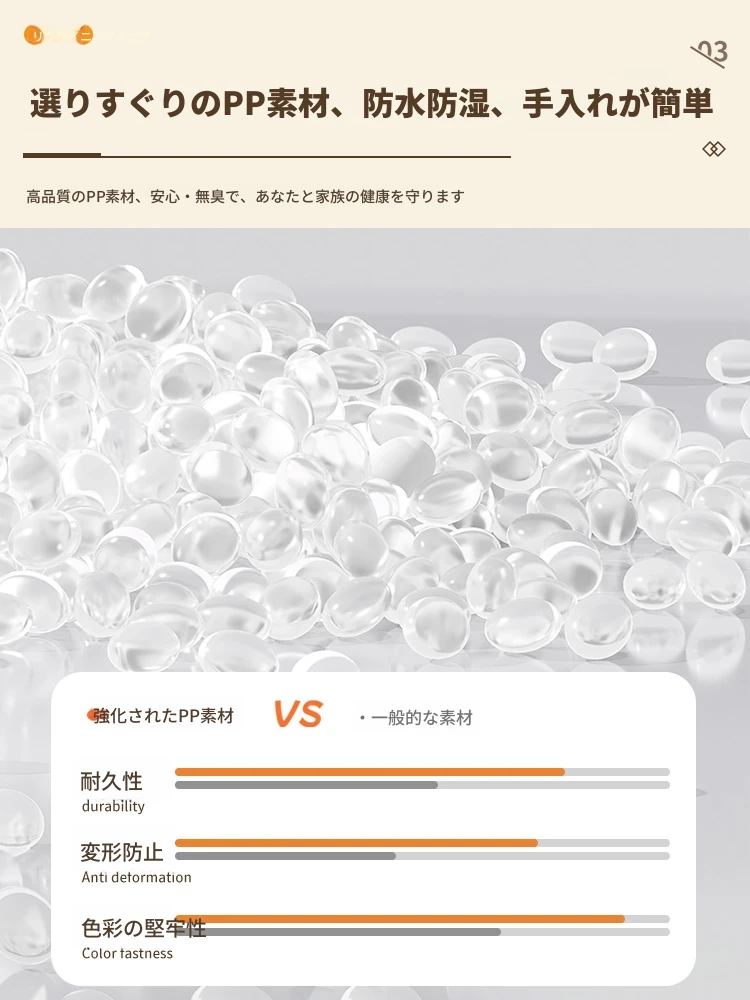Click the interlocking diamonds icon
Screen dimensions: 750x1000
[714, 149]
